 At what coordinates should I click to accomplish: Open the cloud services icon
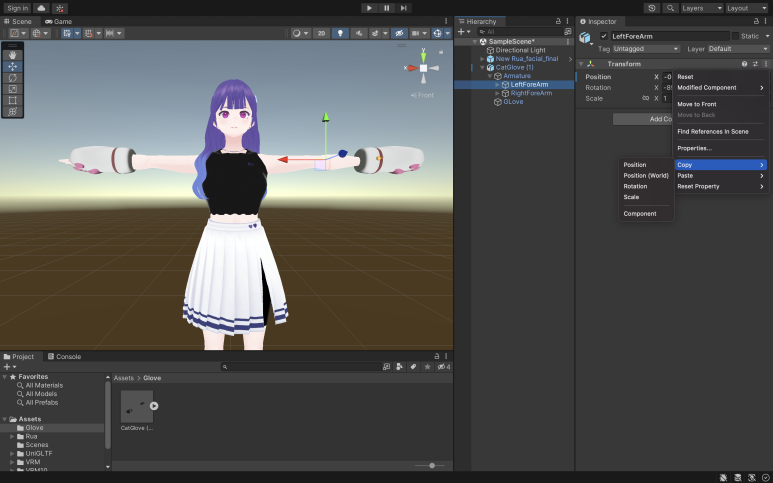(x=41, y=8)
